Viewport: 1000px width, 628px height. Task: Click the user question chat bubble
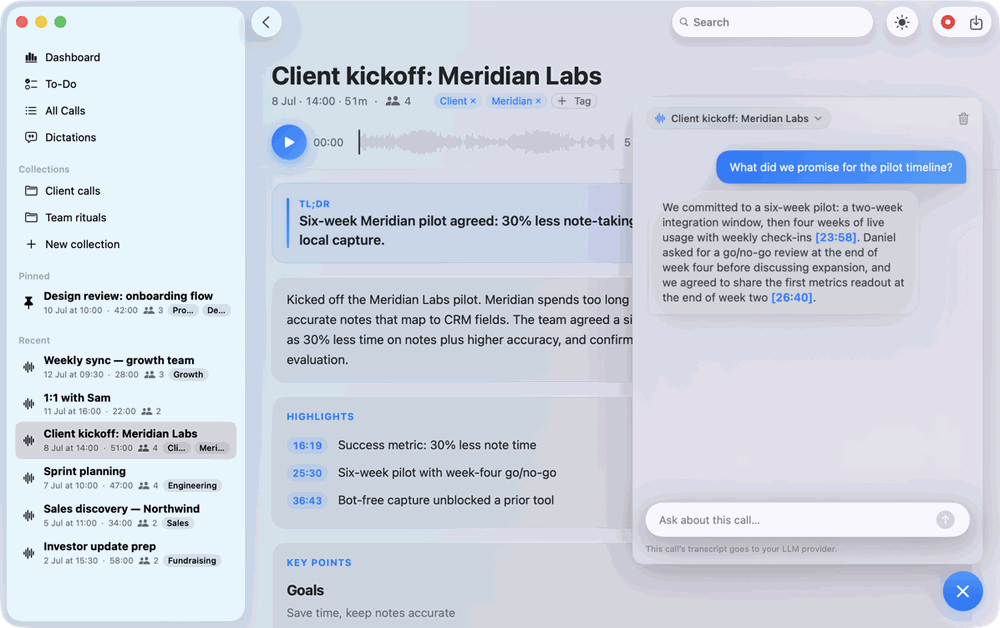[841, 168]
